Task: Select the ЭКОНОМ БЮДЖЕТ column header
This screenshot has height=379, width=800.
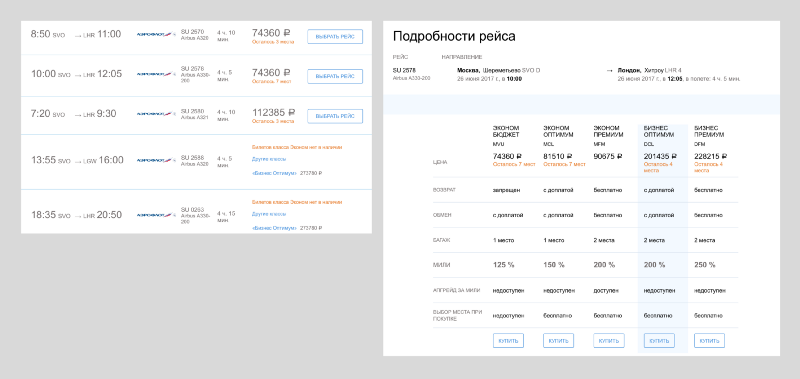Action: point(506,132)
